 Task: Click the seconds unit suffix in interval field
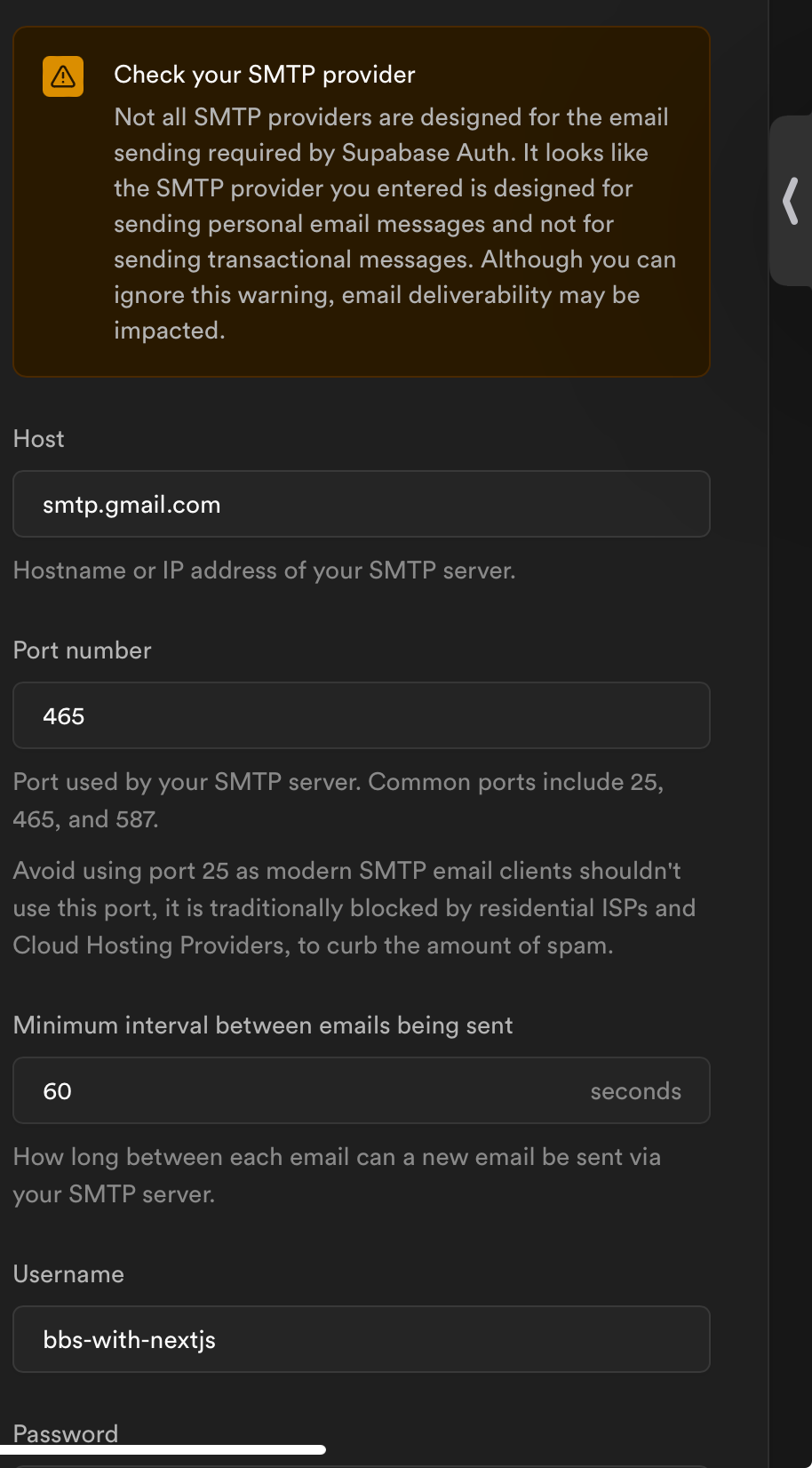[635, 1091]
